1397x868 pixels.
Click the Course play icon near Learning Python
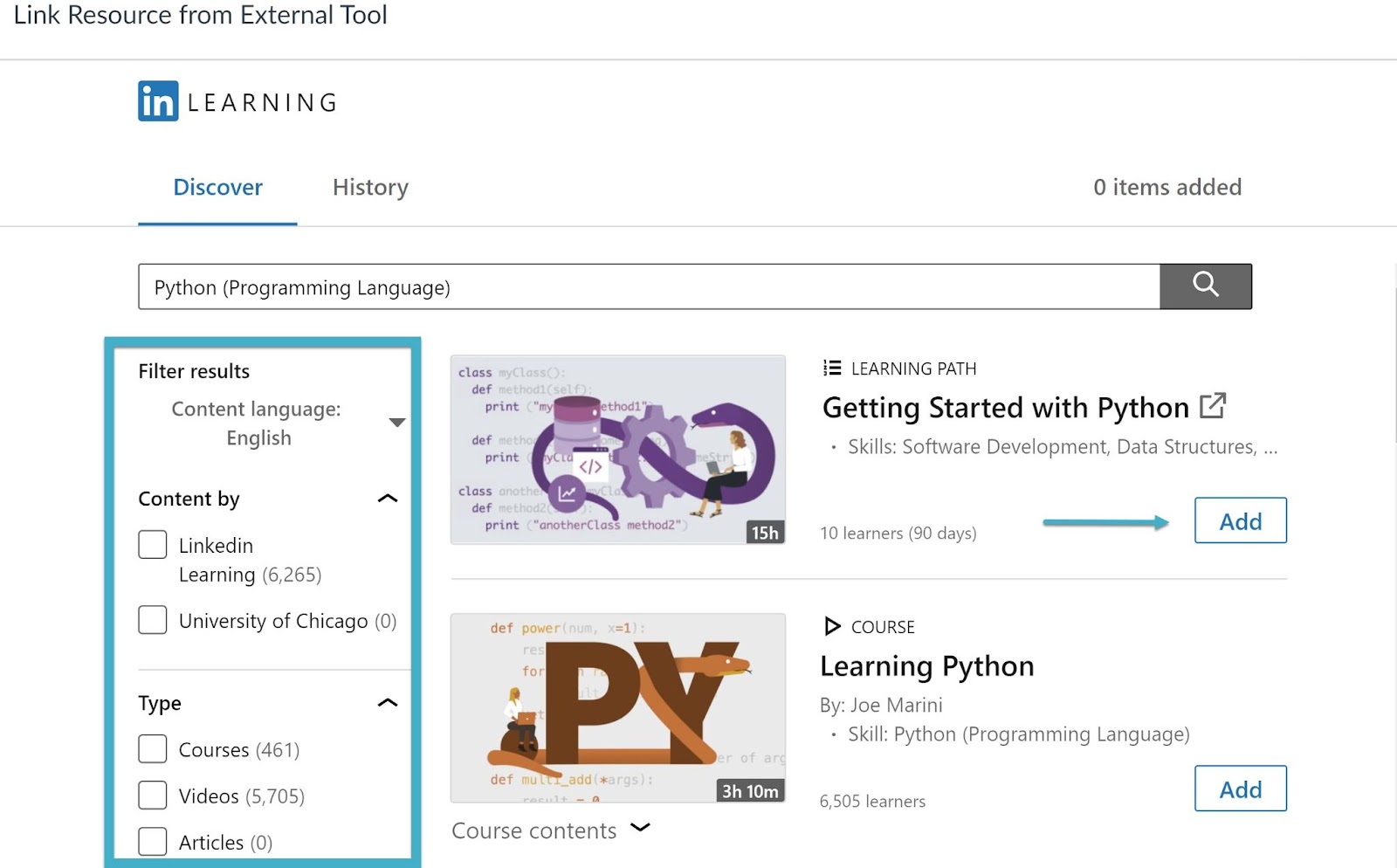click(830, 625)
